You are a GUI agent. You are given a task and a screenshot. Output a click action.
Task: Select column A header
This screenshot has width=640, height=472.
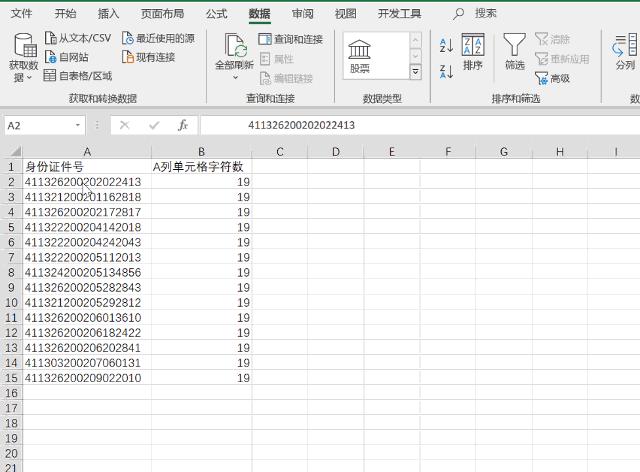[87, 152]
